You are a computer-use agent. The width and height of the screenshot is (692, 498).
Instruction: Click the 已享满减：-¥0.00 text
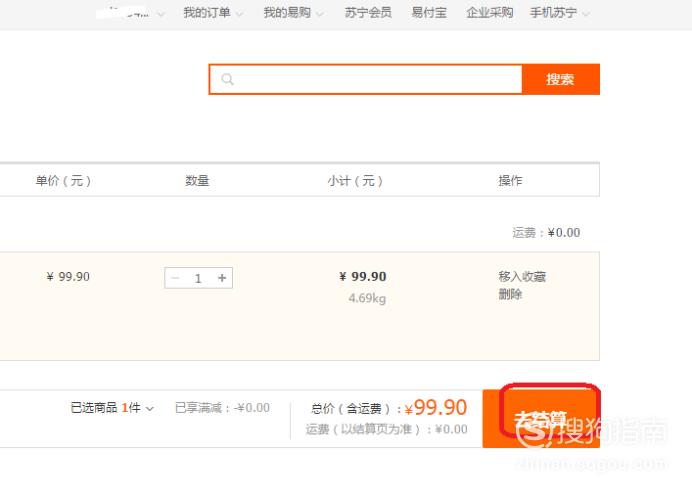pos(222,407)
